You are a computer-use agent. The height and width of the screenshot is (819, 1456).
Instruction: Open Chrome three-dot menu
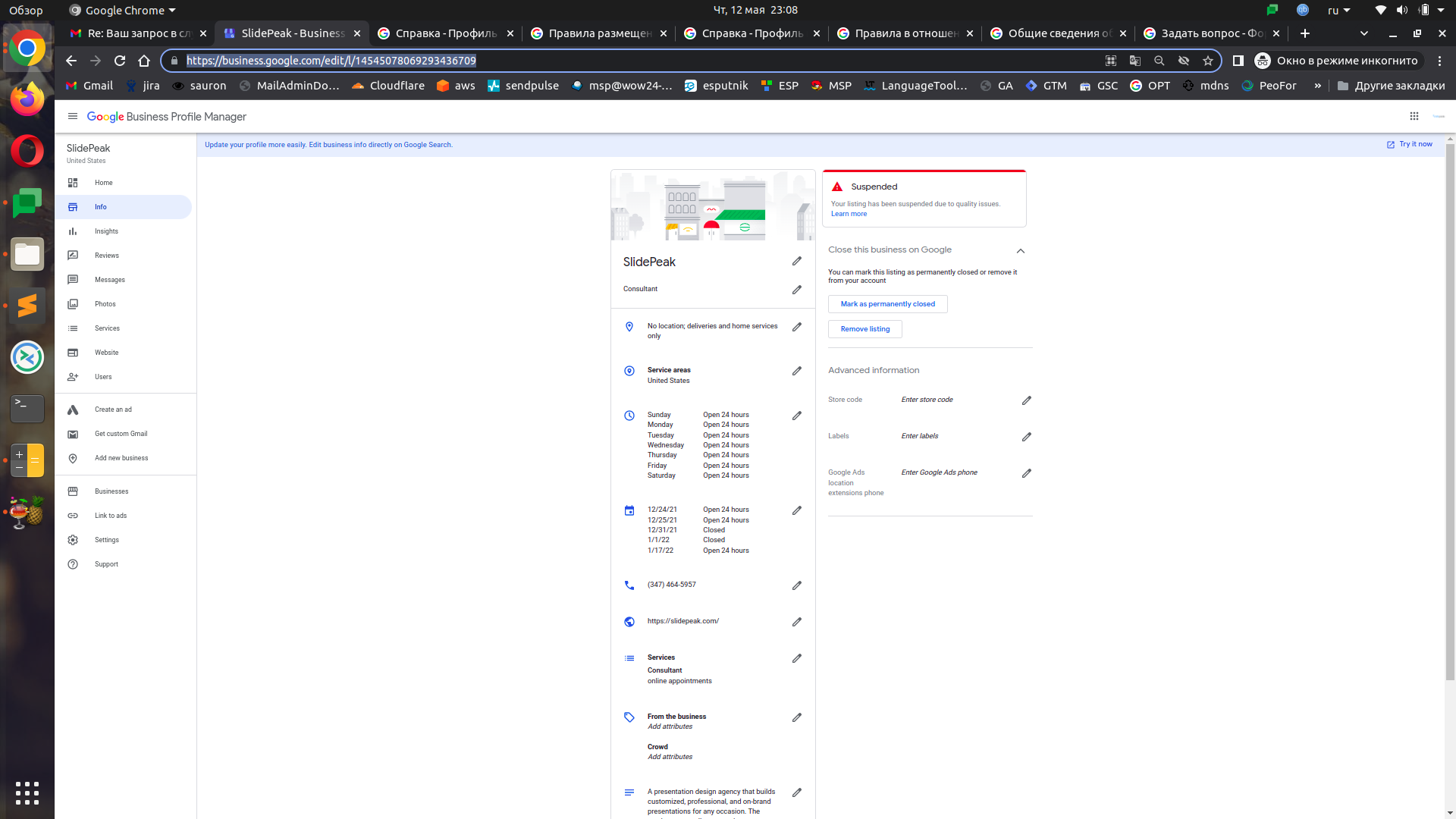[x=1439, y=61]
